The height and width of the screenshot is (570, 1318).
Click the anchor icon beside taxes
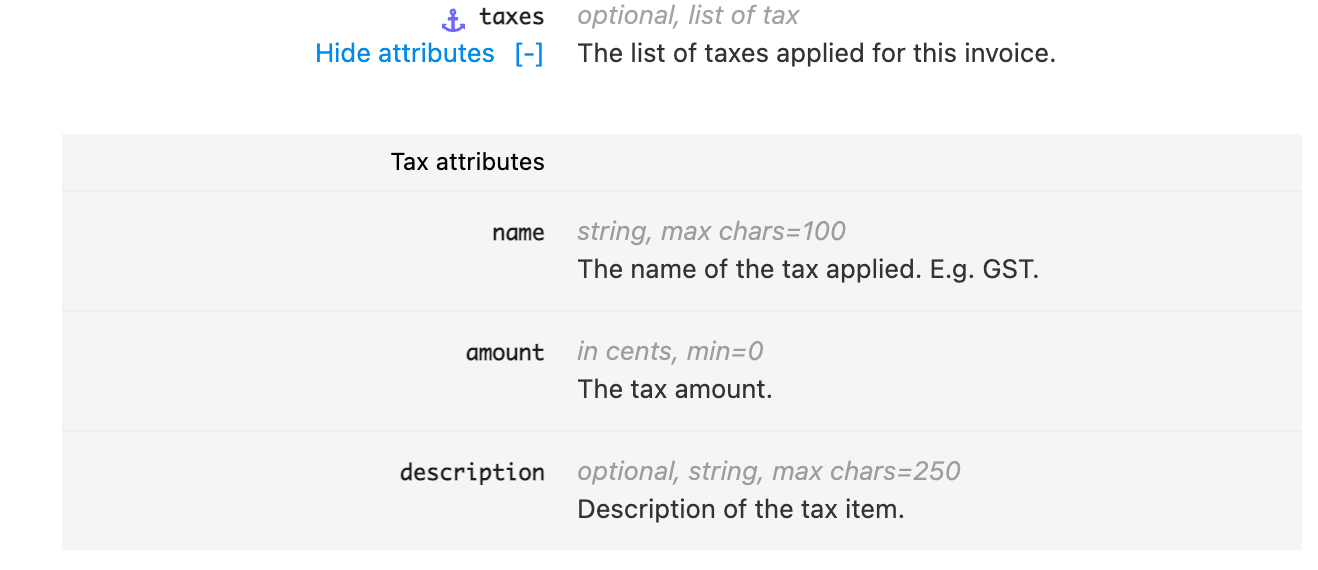[454, 18]
